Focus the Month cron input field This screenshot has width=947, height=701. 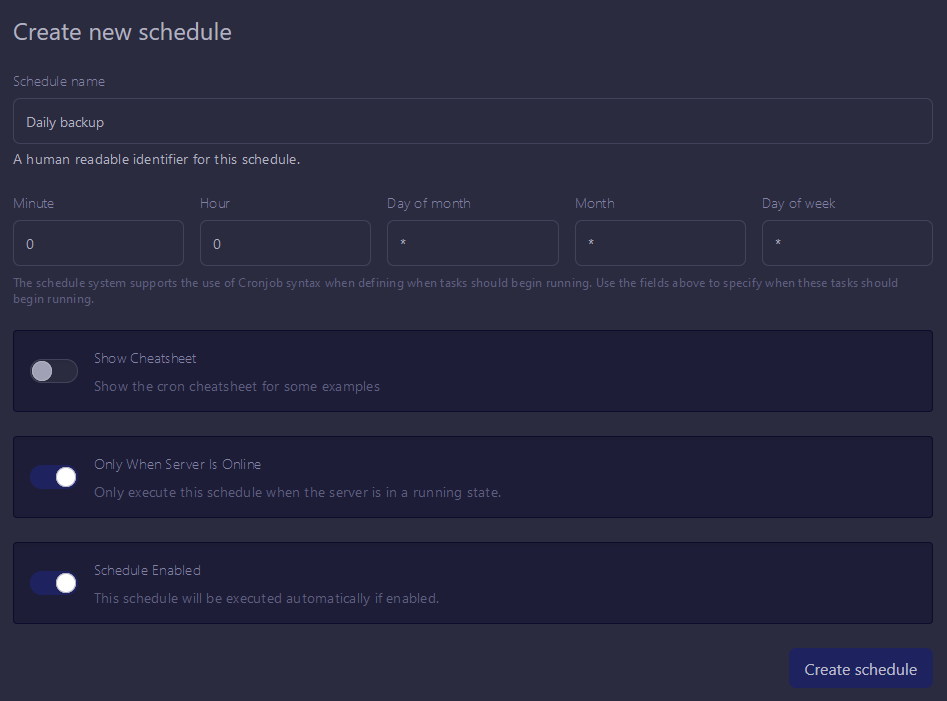pyautogui.click(x=660, y=243)
